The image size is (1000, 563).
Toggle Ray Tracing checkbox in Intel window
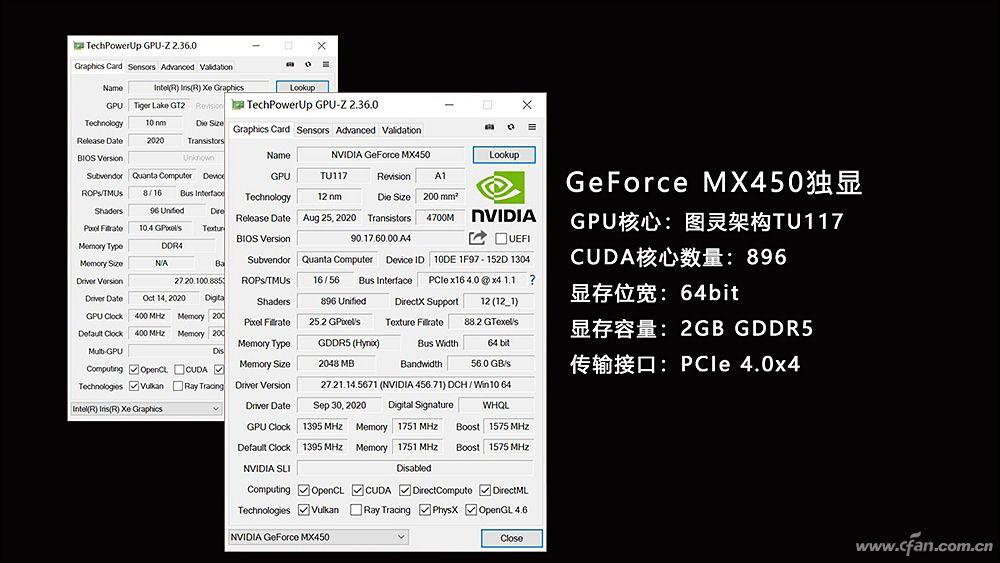(x=178, y=386)
